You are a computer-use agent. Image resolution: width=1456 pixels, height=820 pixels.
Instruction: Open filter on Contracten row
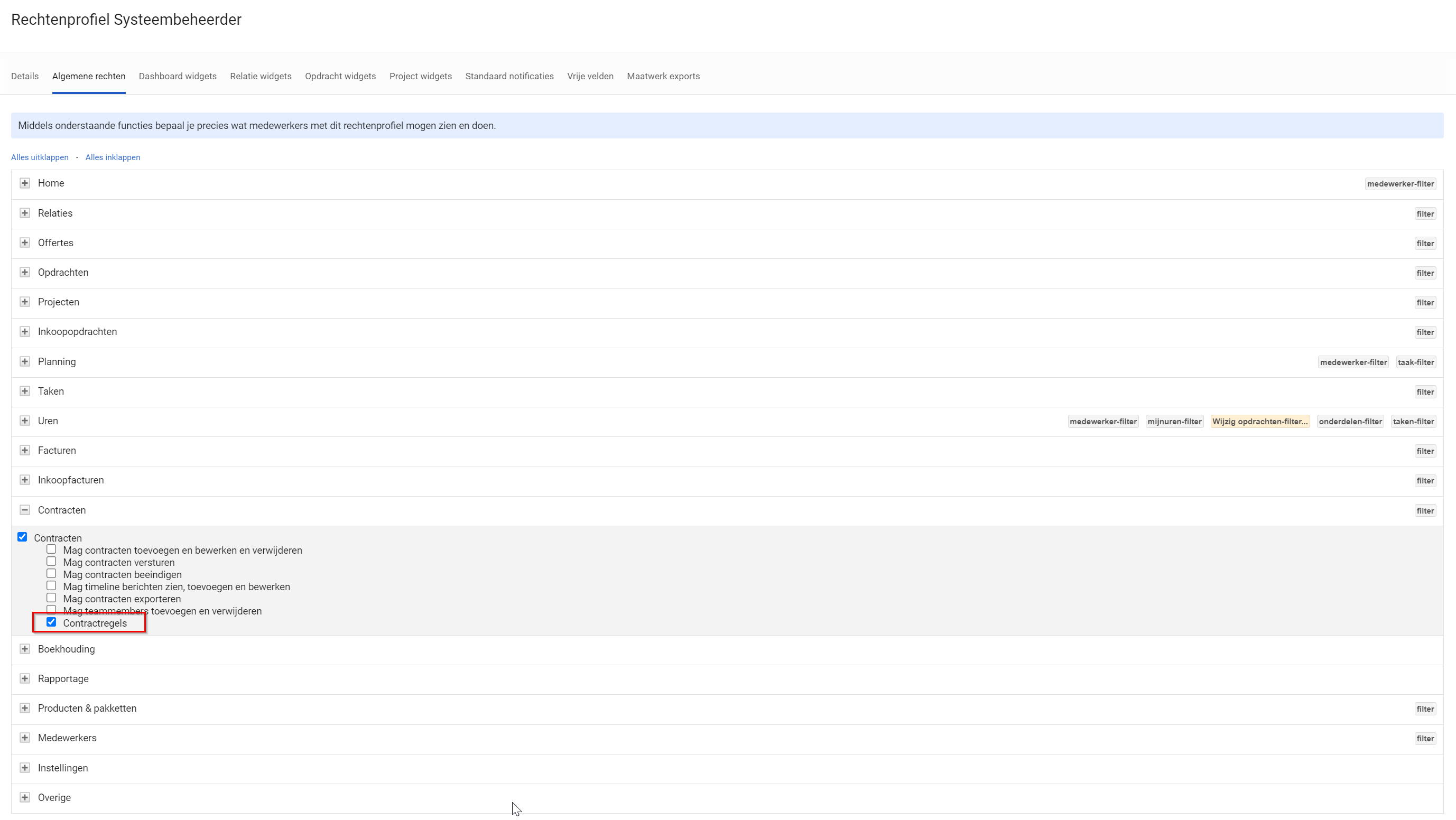tap(1425, 511)
